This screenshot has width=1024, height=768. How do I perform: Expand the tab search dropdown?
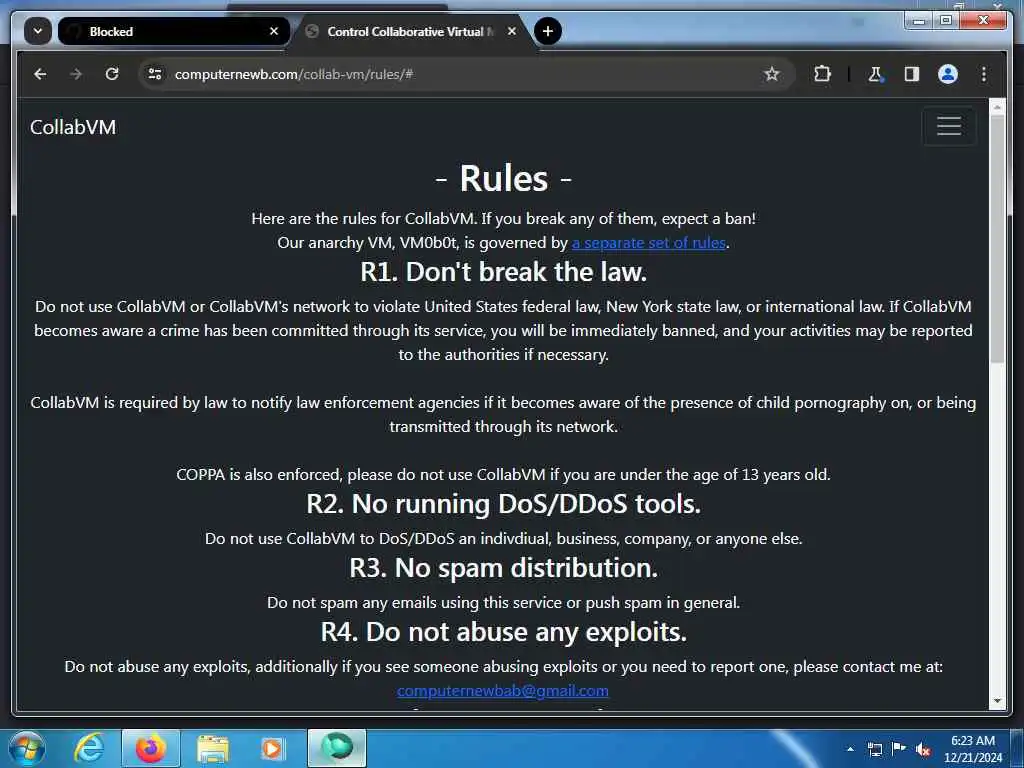[38, 31]
